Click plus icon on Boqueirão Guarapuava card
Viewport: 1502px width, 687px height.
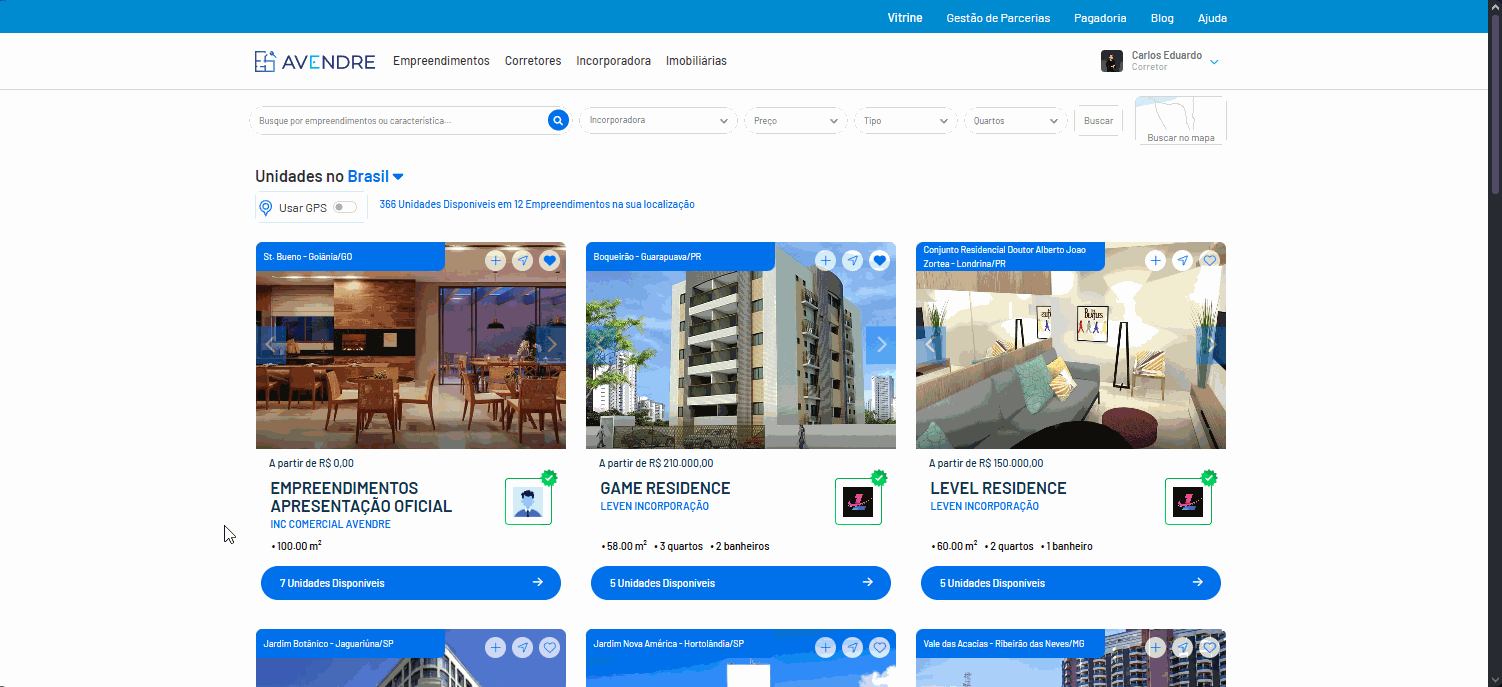[x=825, y=260]
